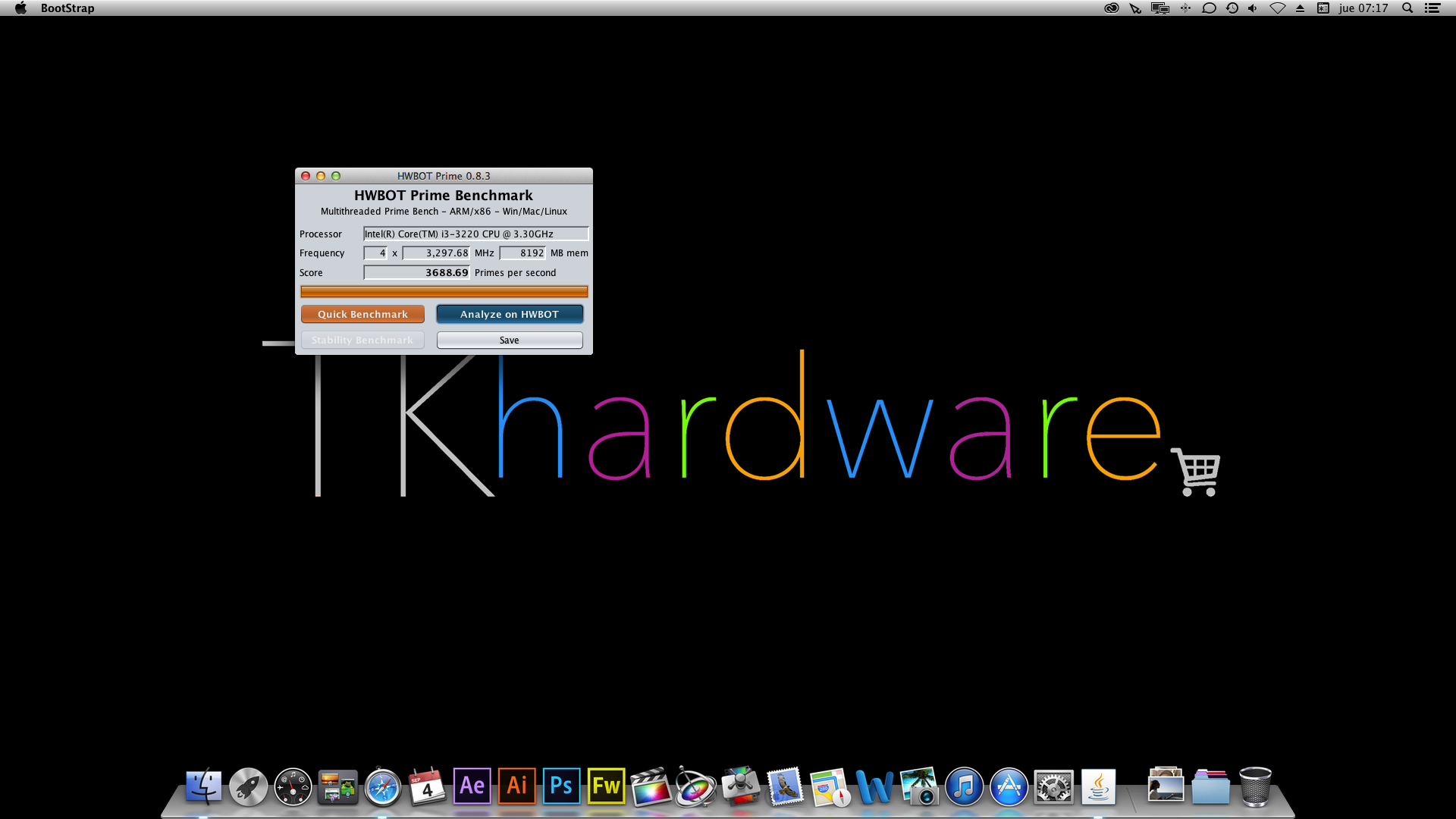Viewport: 1456px width, 819px height.
Task: Click the Processor name field
Action: 475,234
